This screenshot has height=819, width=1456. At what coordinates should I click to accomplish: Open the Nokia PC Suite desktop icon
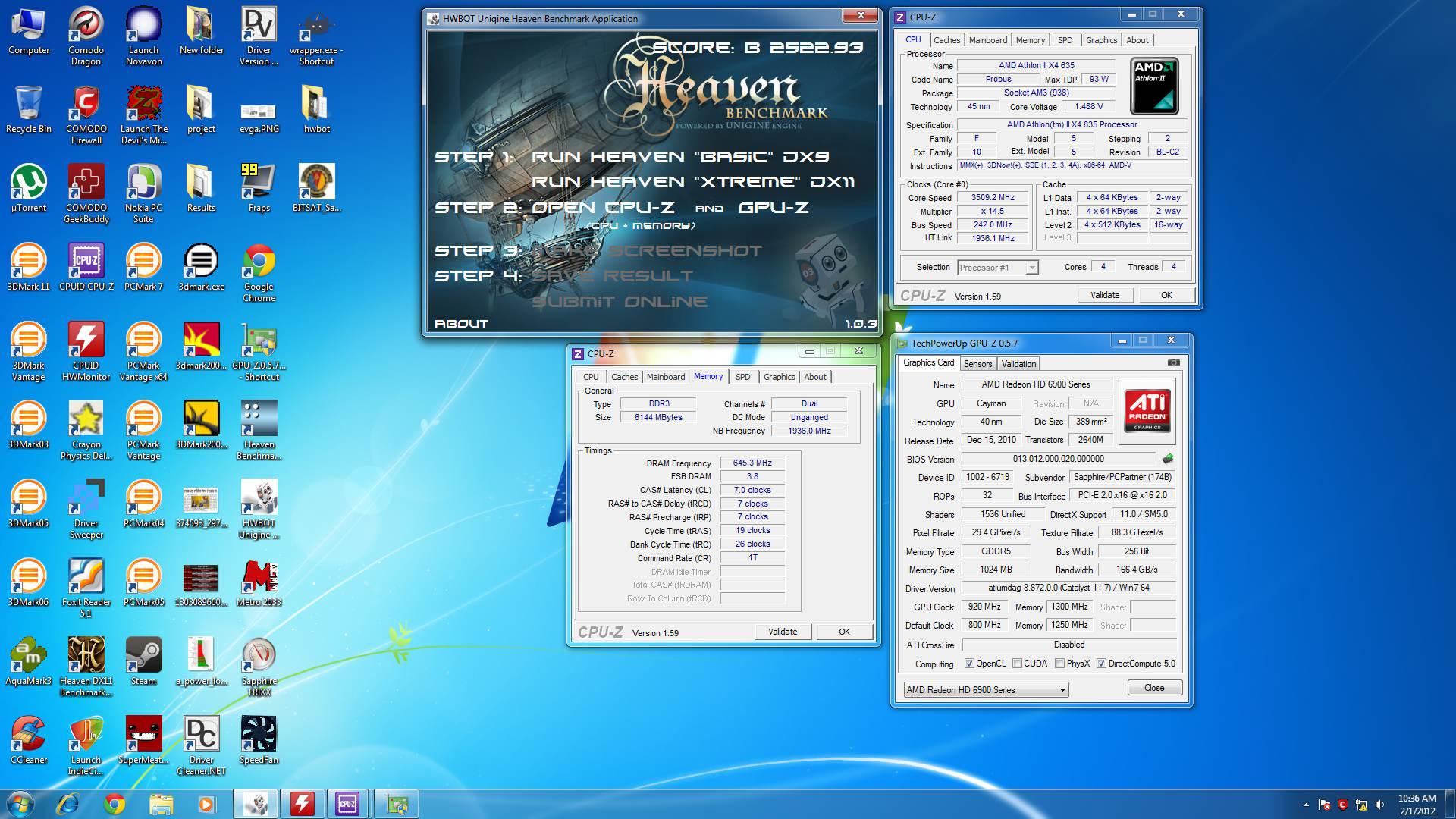pos(144,194)
